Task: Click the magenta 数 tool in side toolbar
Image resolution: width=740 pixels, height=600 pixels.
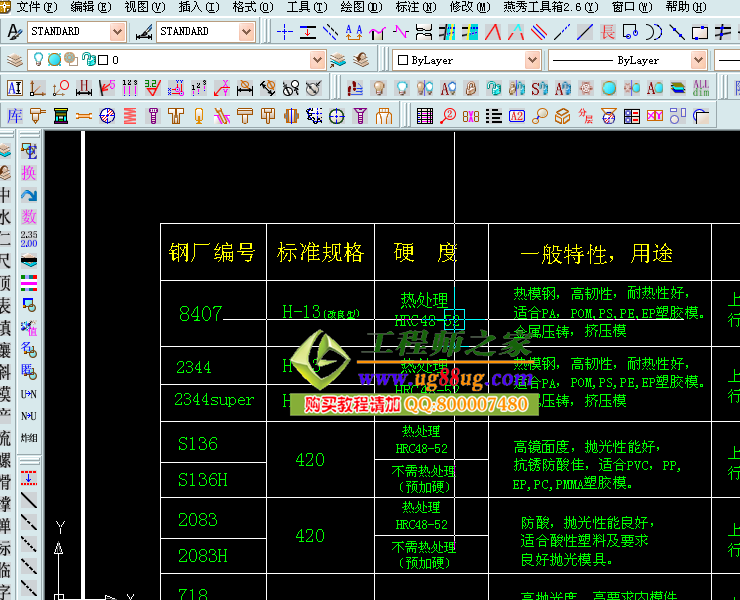Action: point(28,217)
